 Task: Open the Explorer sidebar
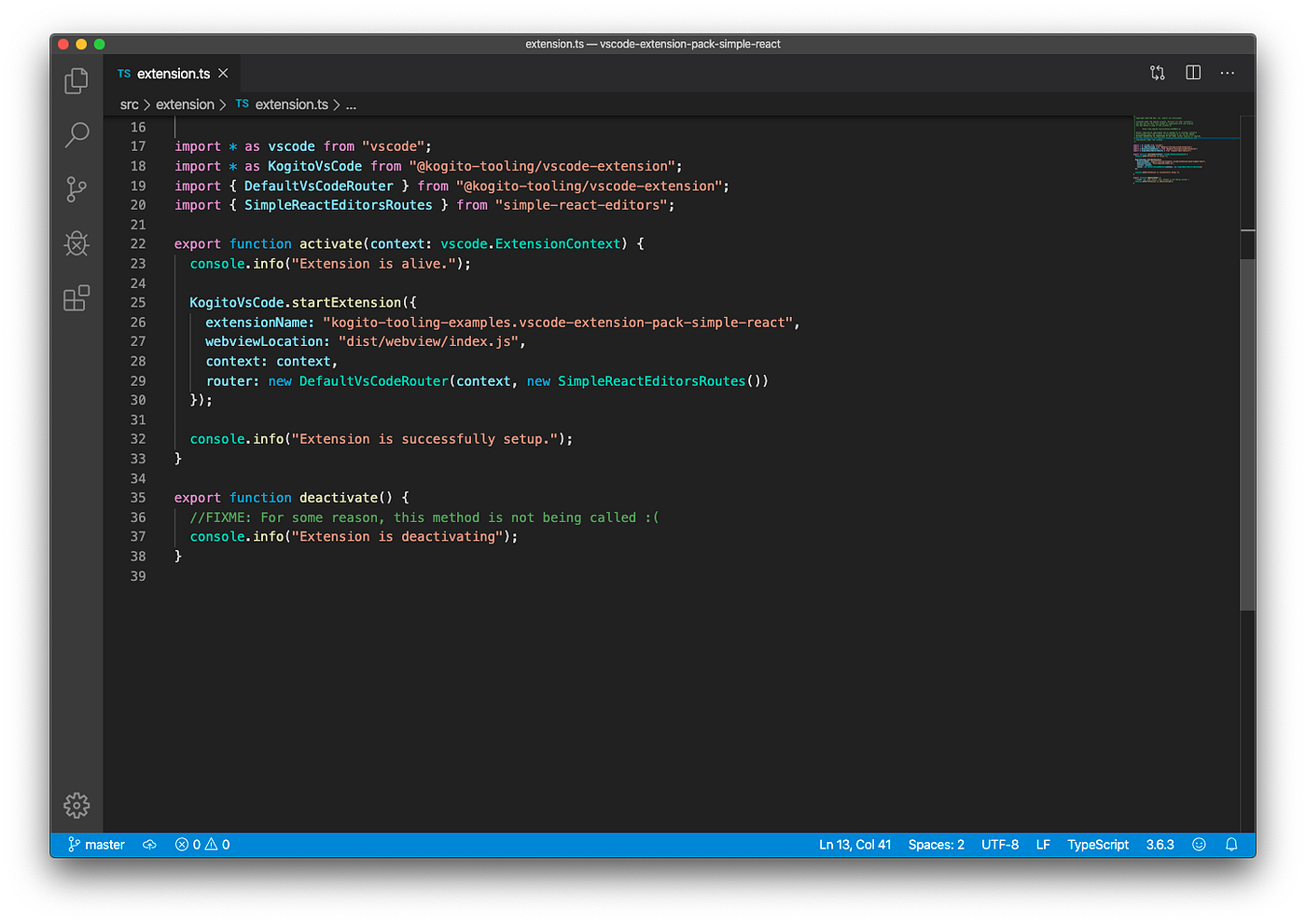(76, 81)
